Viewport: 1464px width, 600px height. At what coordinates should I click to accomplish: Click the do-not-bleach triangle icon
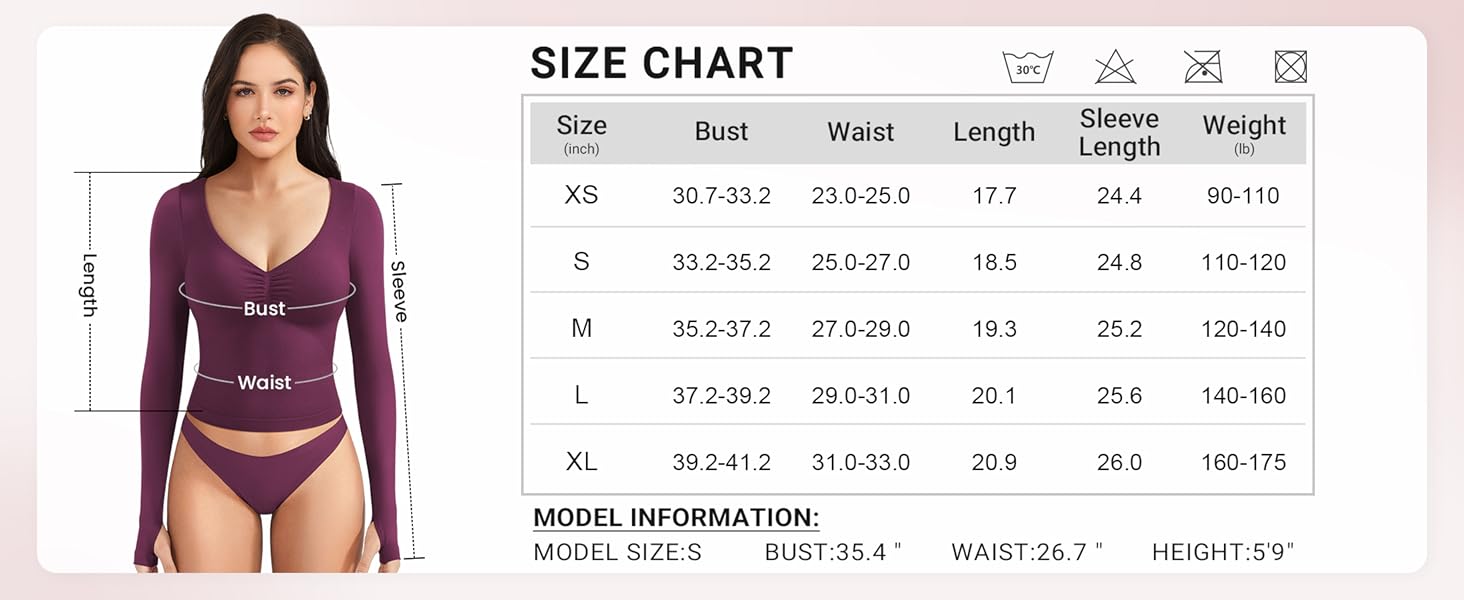click(1115, 67)
